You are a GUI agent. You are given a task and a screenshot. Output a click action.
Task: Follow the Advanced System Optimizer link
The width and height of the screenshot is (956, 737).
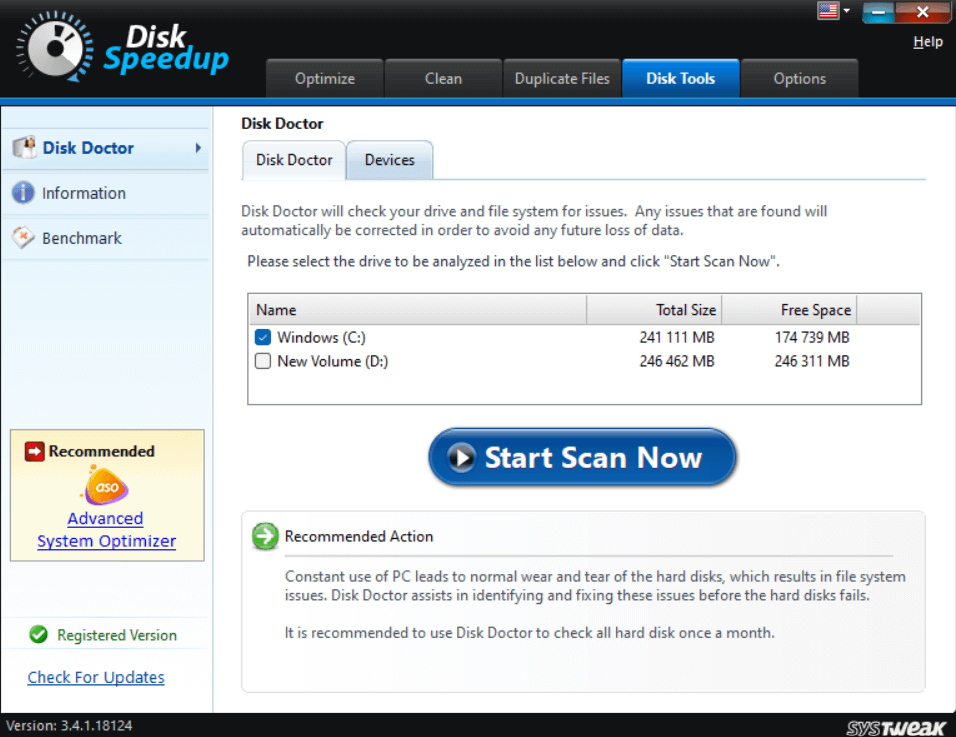coord(105,530)
